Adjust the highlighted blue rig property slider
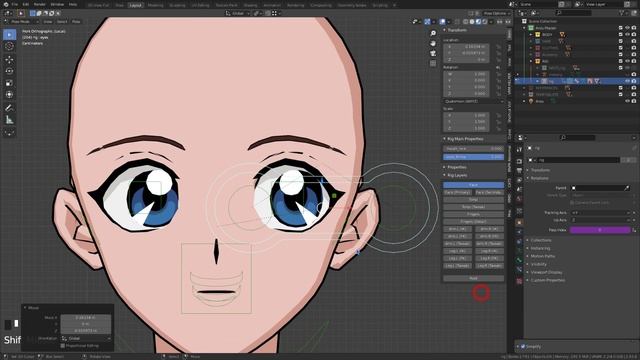The height and width of the screenshot is (360, 640). 473,157
